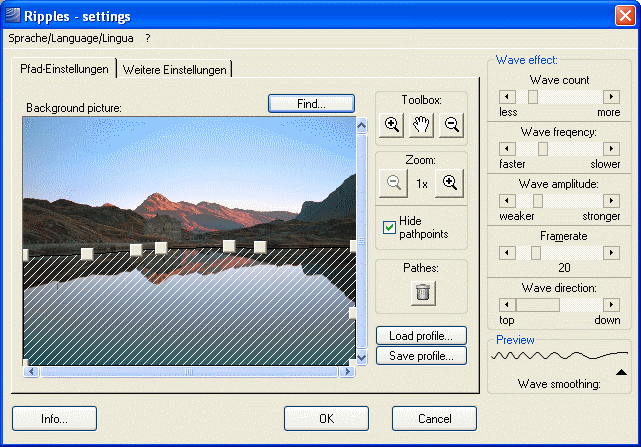Open the ? help menu
The width and height of the screenshot is (641, 447).
point(148,38)
